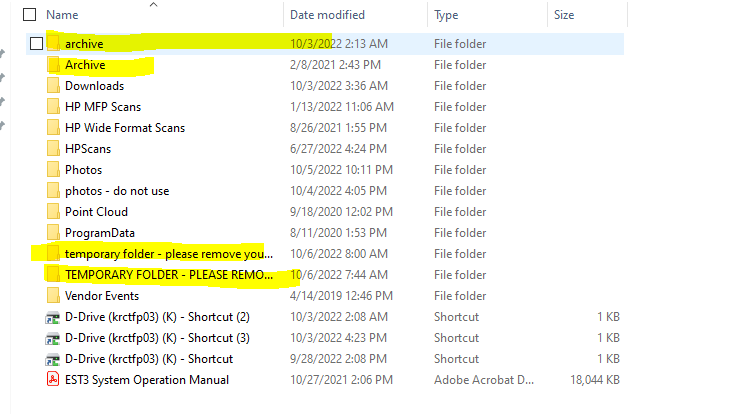The height and width of the screenshot is (414, 736).
Task: Click the D-Drive Shortcut (2) icon
Action: point(54,317)
